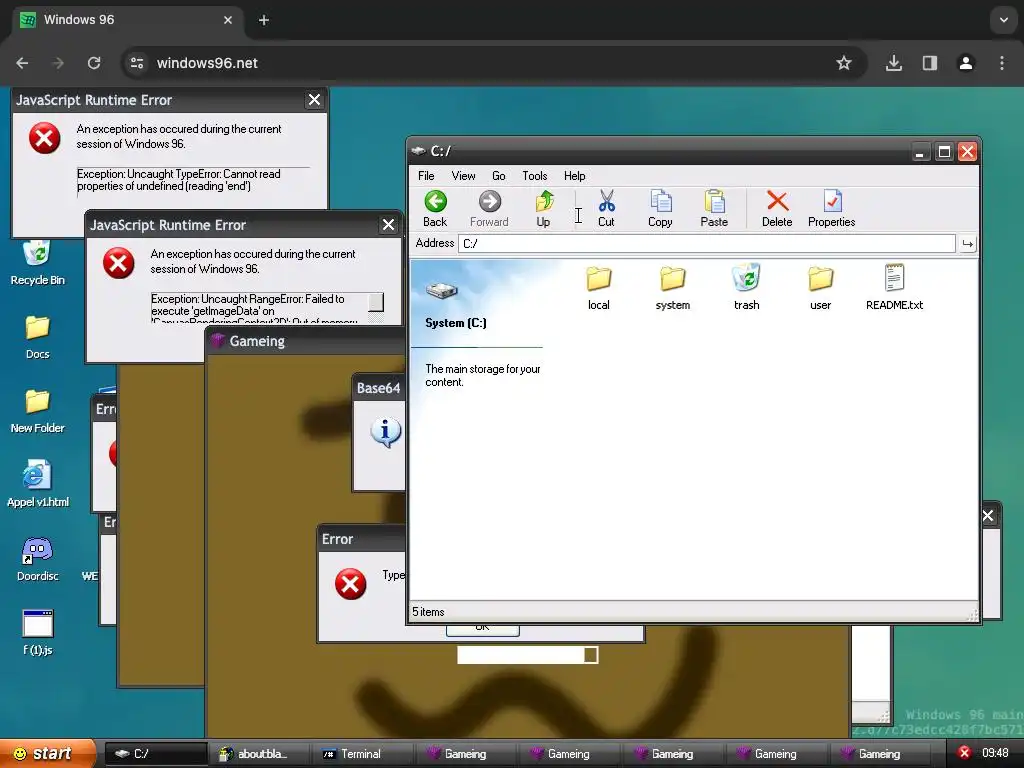This screenshot has width=1024, height=768.
Task: Open the browser profile icon
Action: (x=965, y=63)
